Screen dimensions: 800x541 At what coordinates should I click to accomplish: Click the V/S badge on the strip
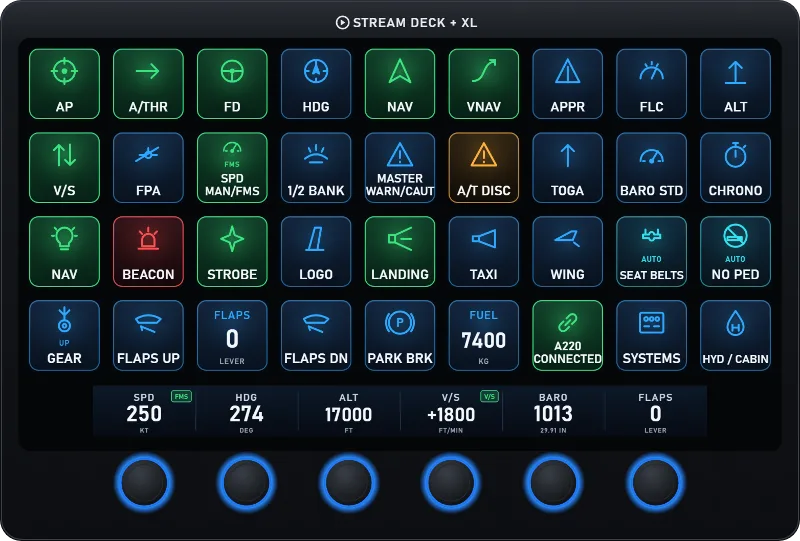pos(489,396)
